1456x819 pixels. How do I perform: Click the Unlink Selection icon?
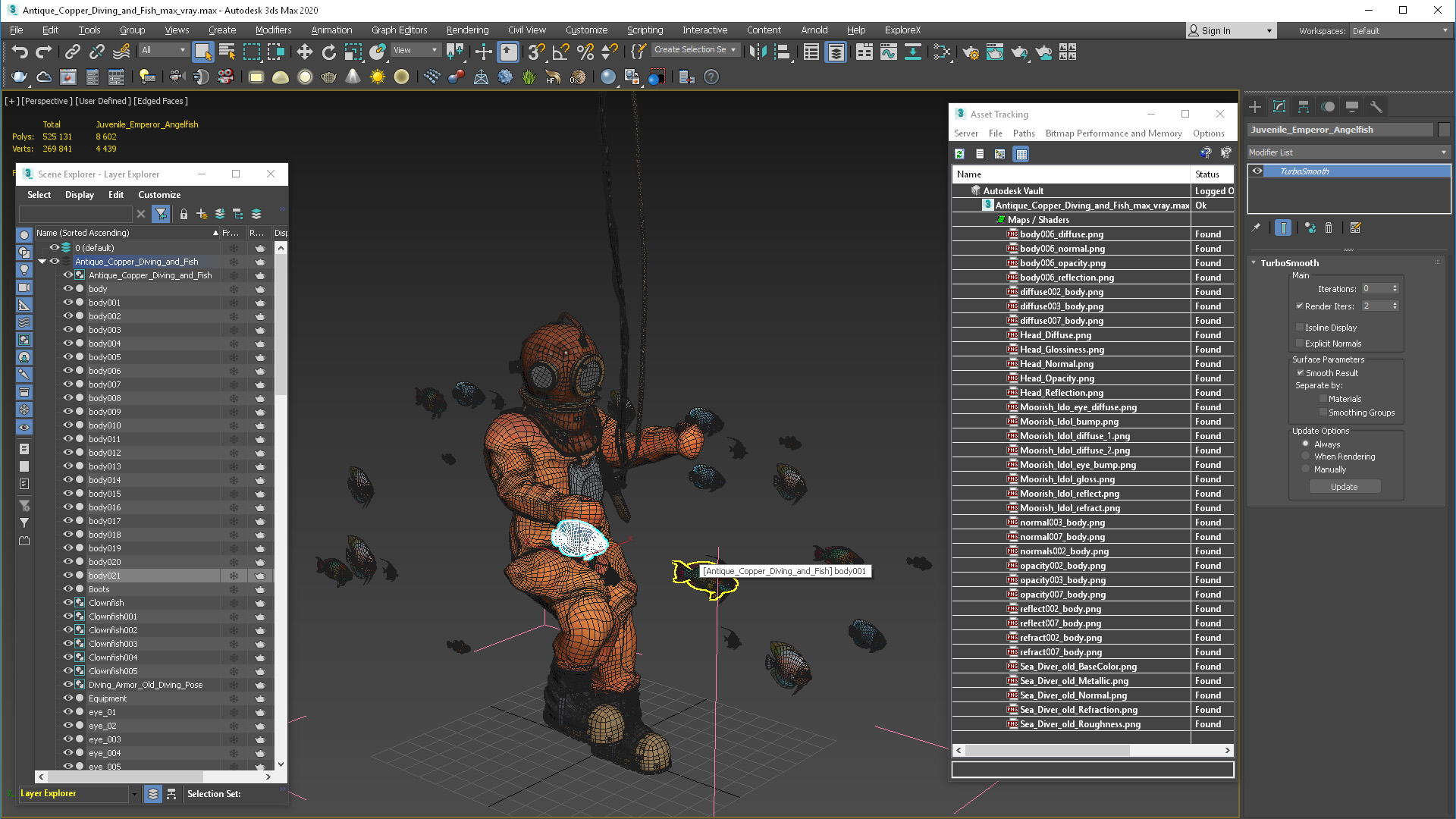[x=97, y=52]
